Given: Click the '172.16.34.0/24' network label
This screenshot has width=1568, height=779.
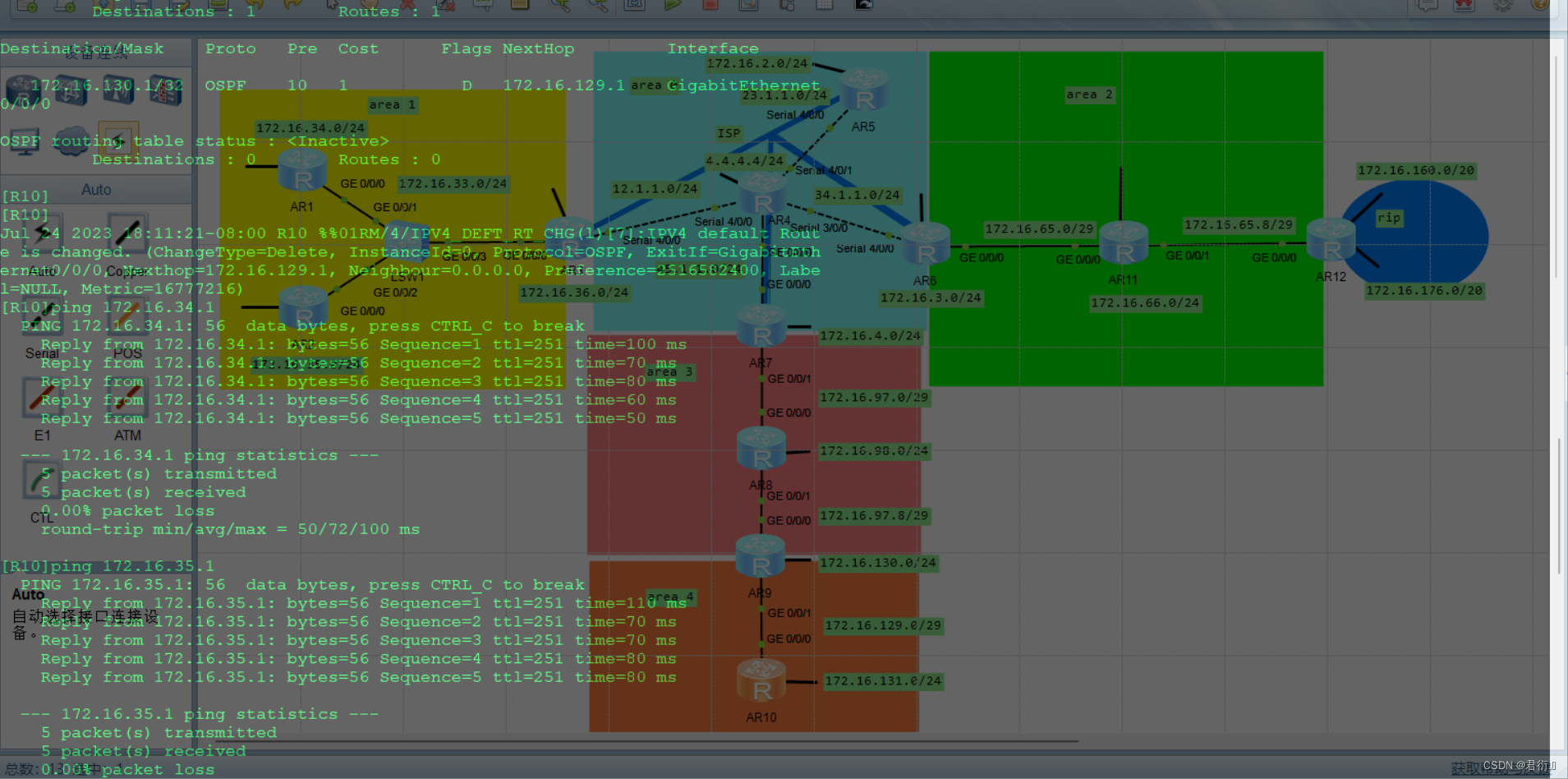Looking at the screenshot, I should tap(310, 128).
